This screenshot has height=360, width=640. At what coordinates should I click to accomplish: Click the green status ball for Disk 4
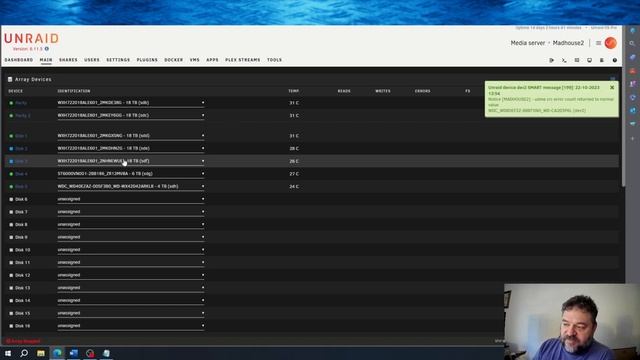click(x=11, y=174)
